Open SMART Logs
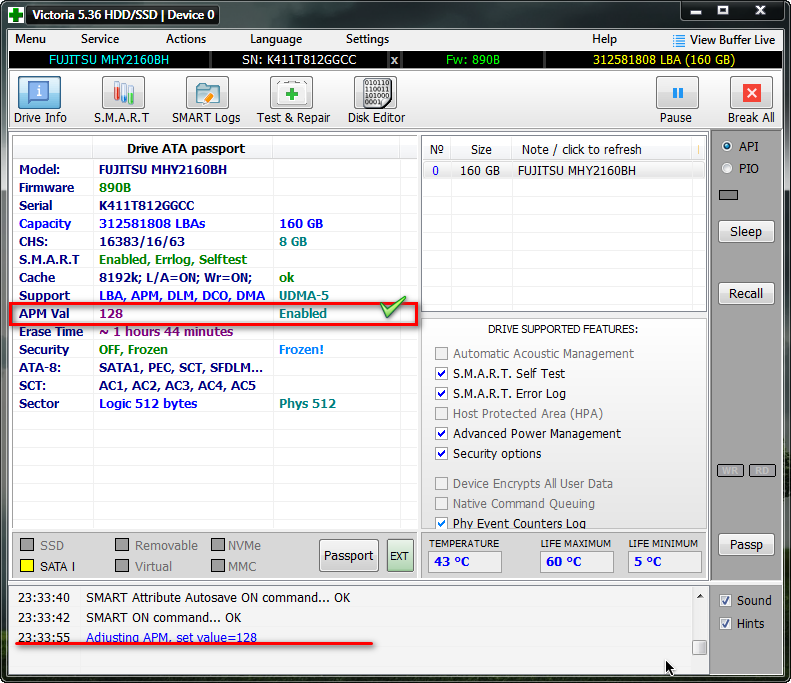Screen dimensions: 791x683 tap(207, 92)
